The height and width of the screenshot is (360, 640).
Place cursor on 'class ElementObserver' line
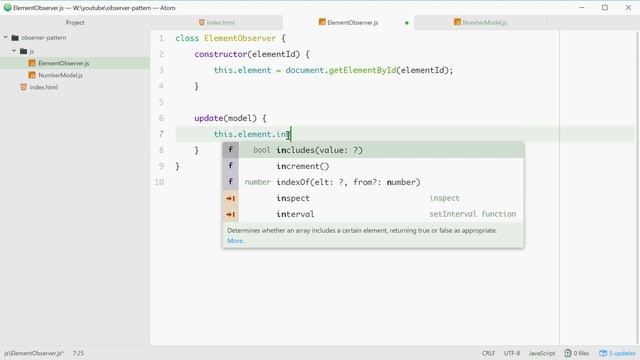pos(231,38)
